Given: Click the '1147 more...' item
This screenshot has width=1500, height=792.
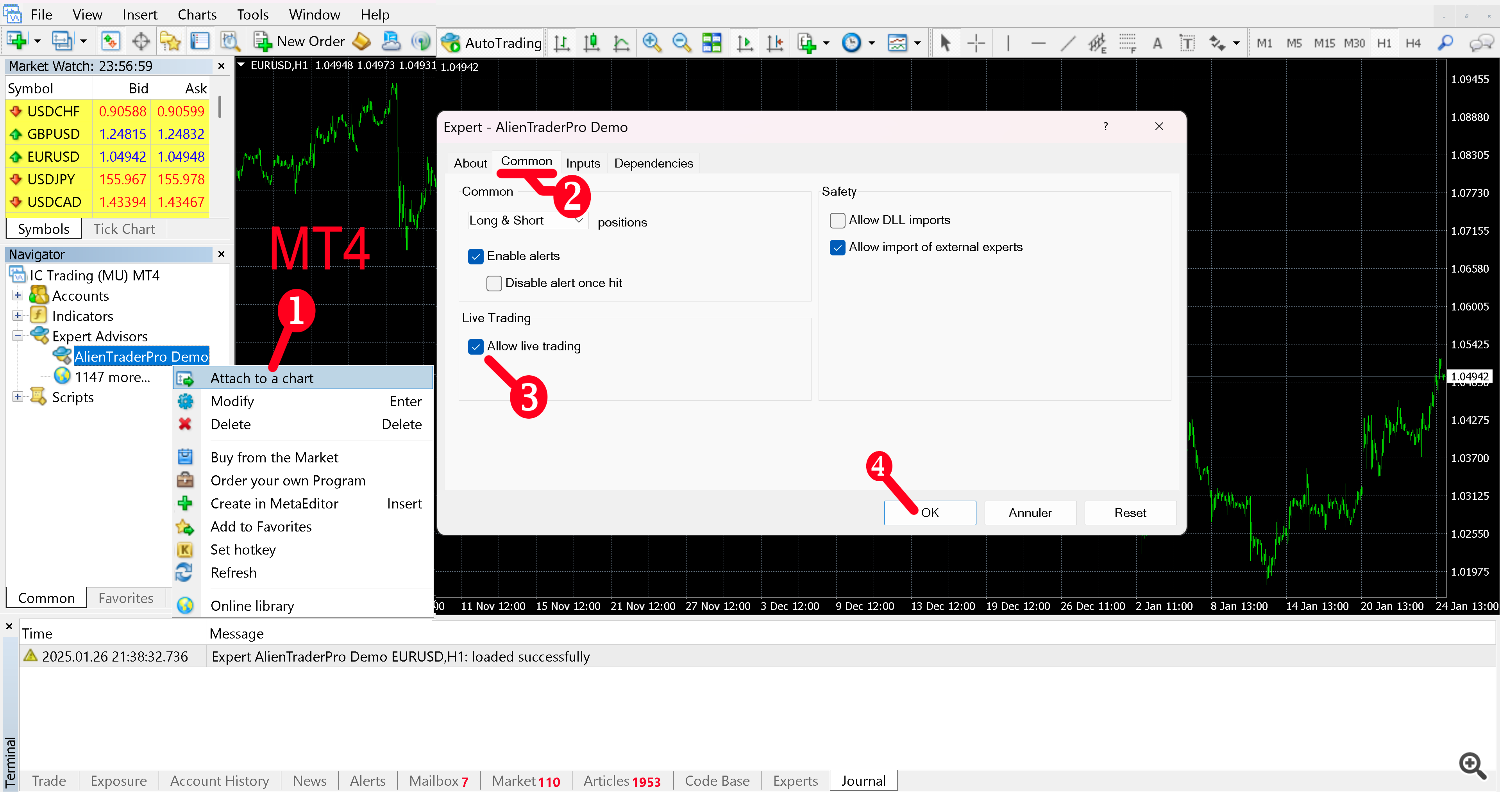Looking at the screenshot, I should 112,377.
